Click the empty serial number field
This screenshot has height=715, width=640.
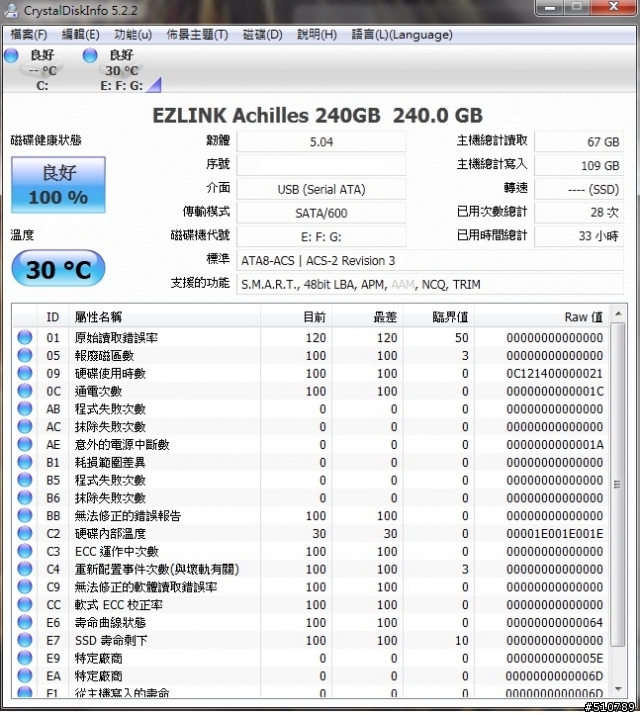[x=321, y=166]
